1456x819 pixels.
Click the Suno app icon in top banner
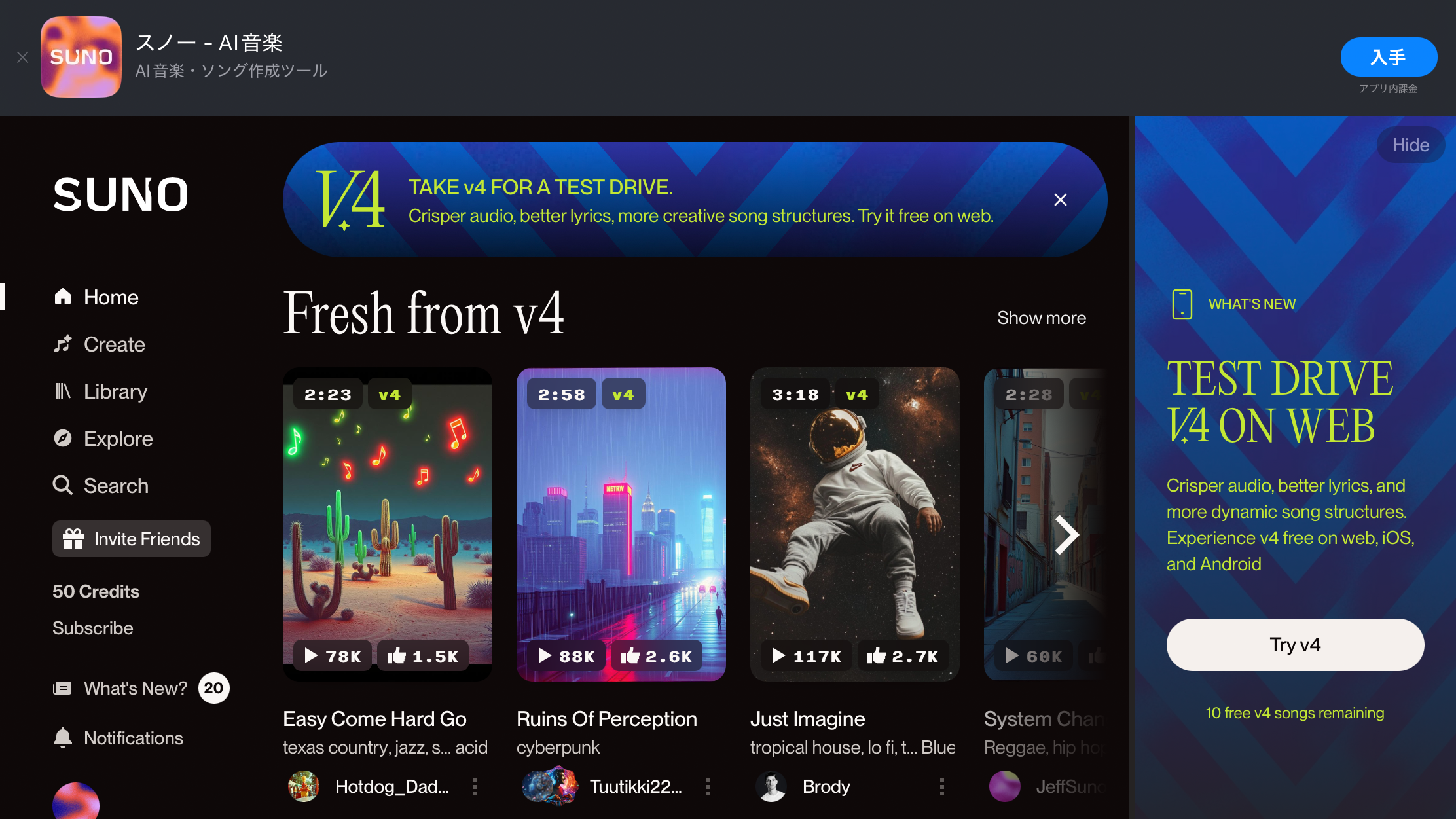pos(81,57)
